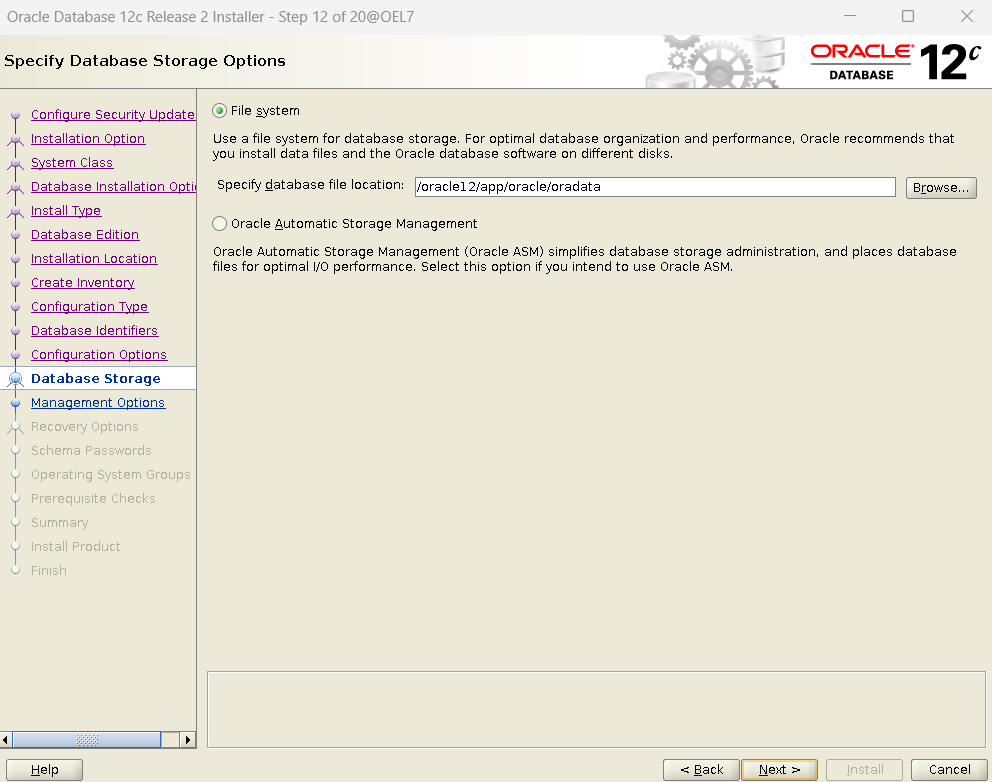Select the File system radio button
Viewport: 992px width, 782px height.
click(220, 111)
